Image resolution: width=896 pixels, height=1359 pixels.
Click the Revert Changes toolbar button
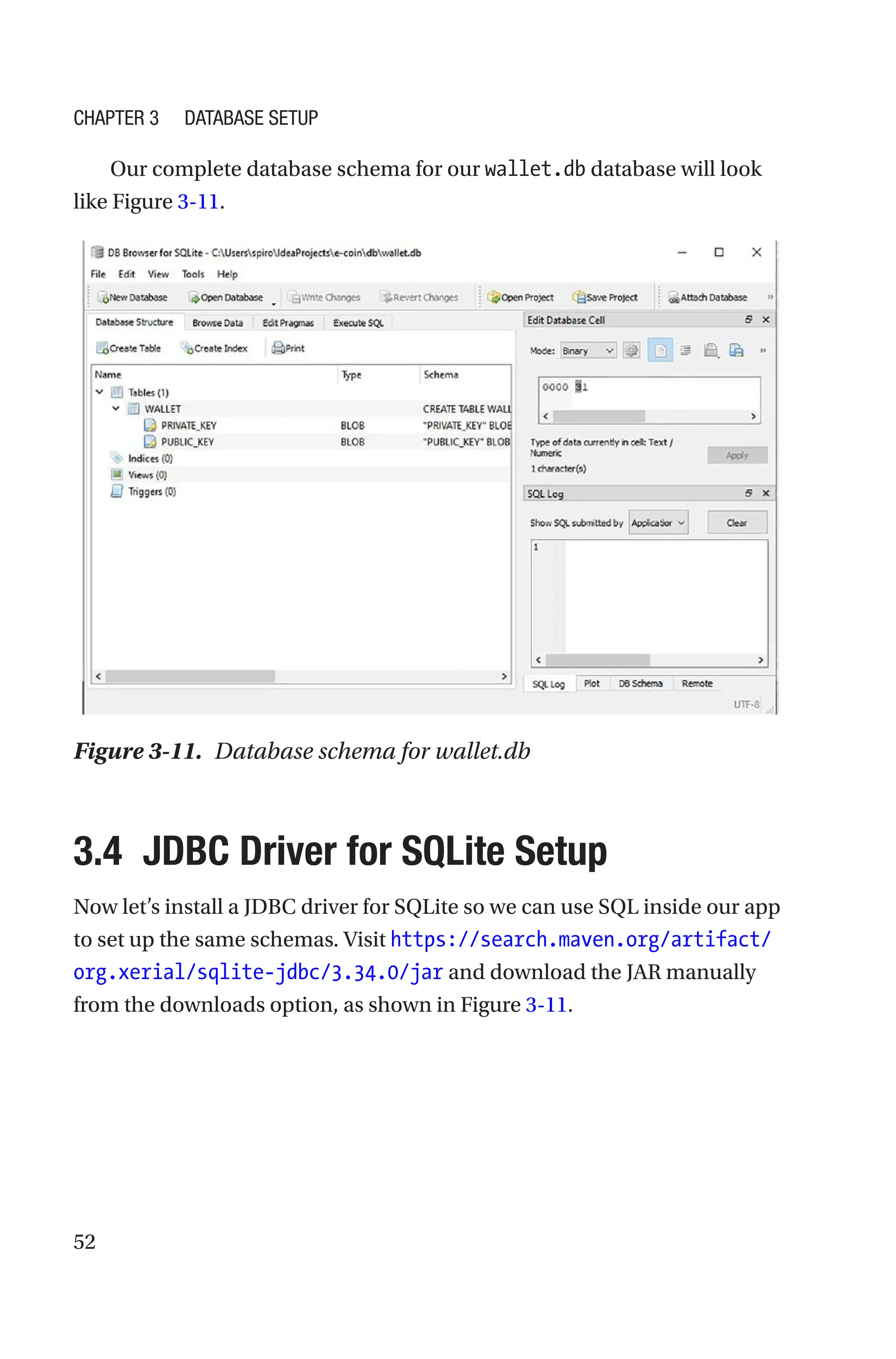pos(420,297)
